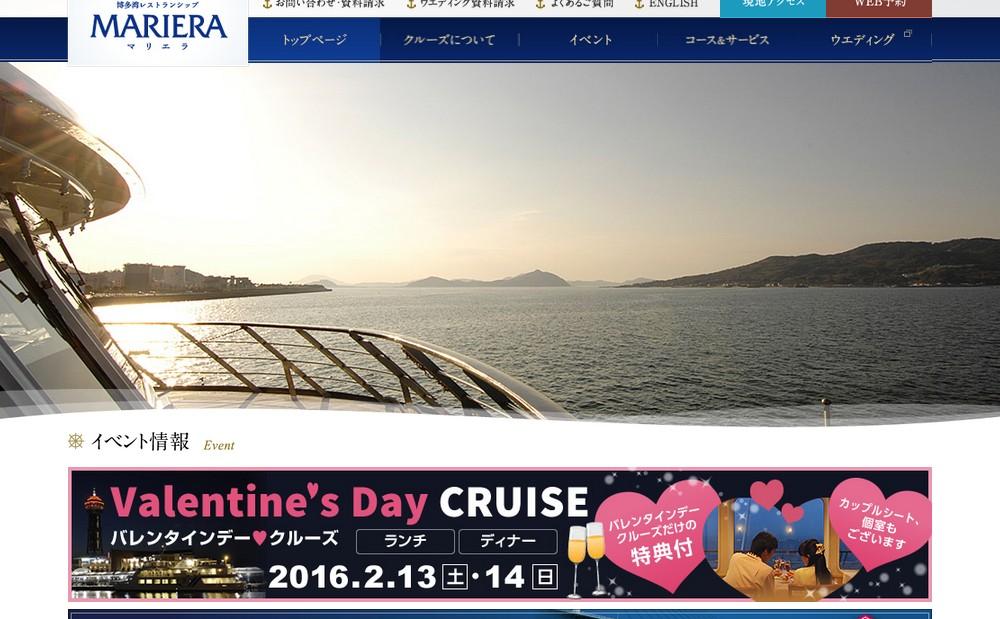Image resolution: width=1000 pixels, height=619 pixels.
Task: Open the クルーズについて menu item
Action: coord(450,40)
